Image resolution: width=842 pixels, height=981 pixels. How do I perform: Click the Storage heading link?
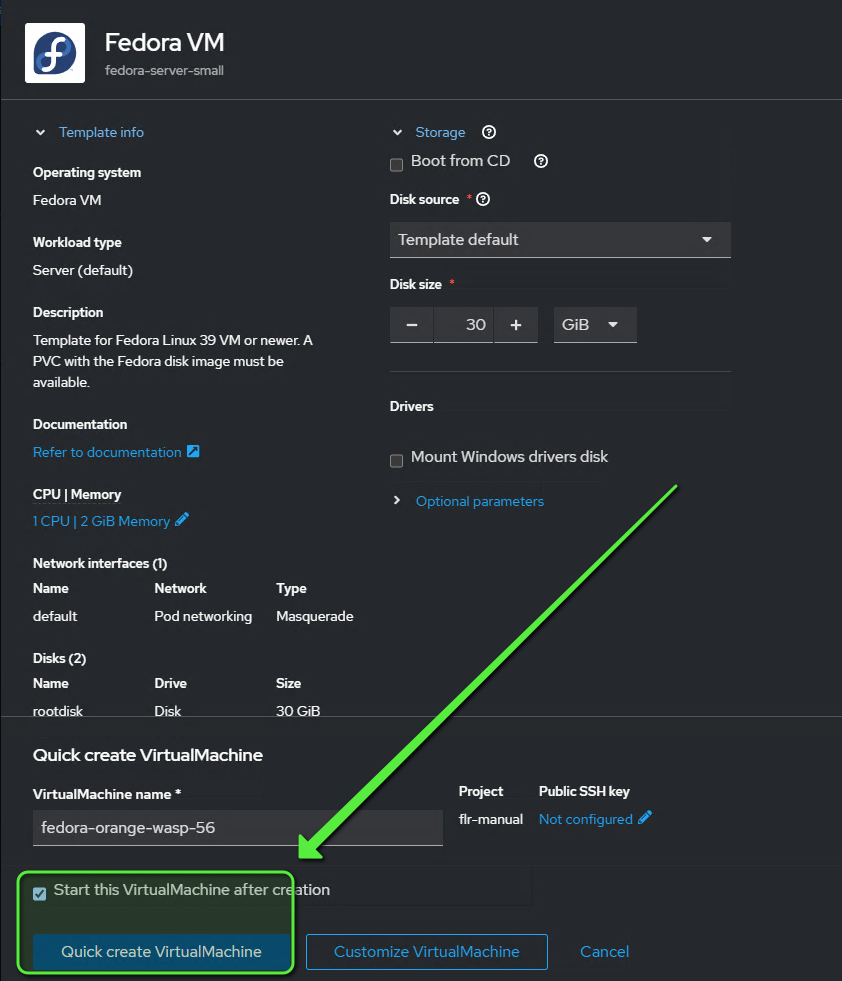pyautogui.click(x=440, y=132)
